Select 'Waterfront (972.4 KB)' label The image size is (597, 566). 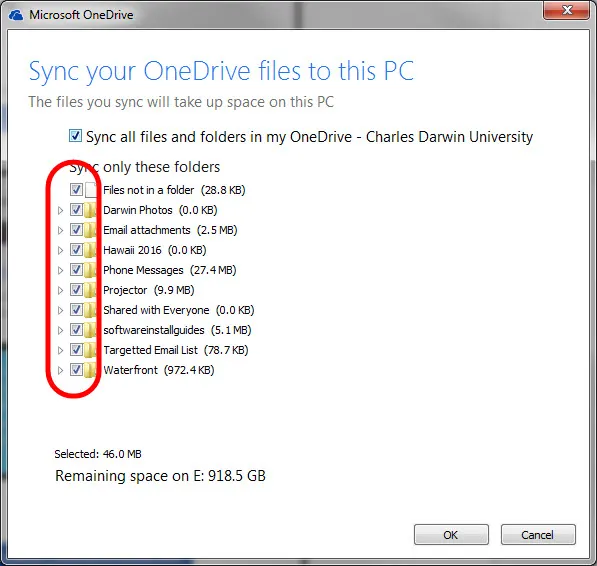159,370
